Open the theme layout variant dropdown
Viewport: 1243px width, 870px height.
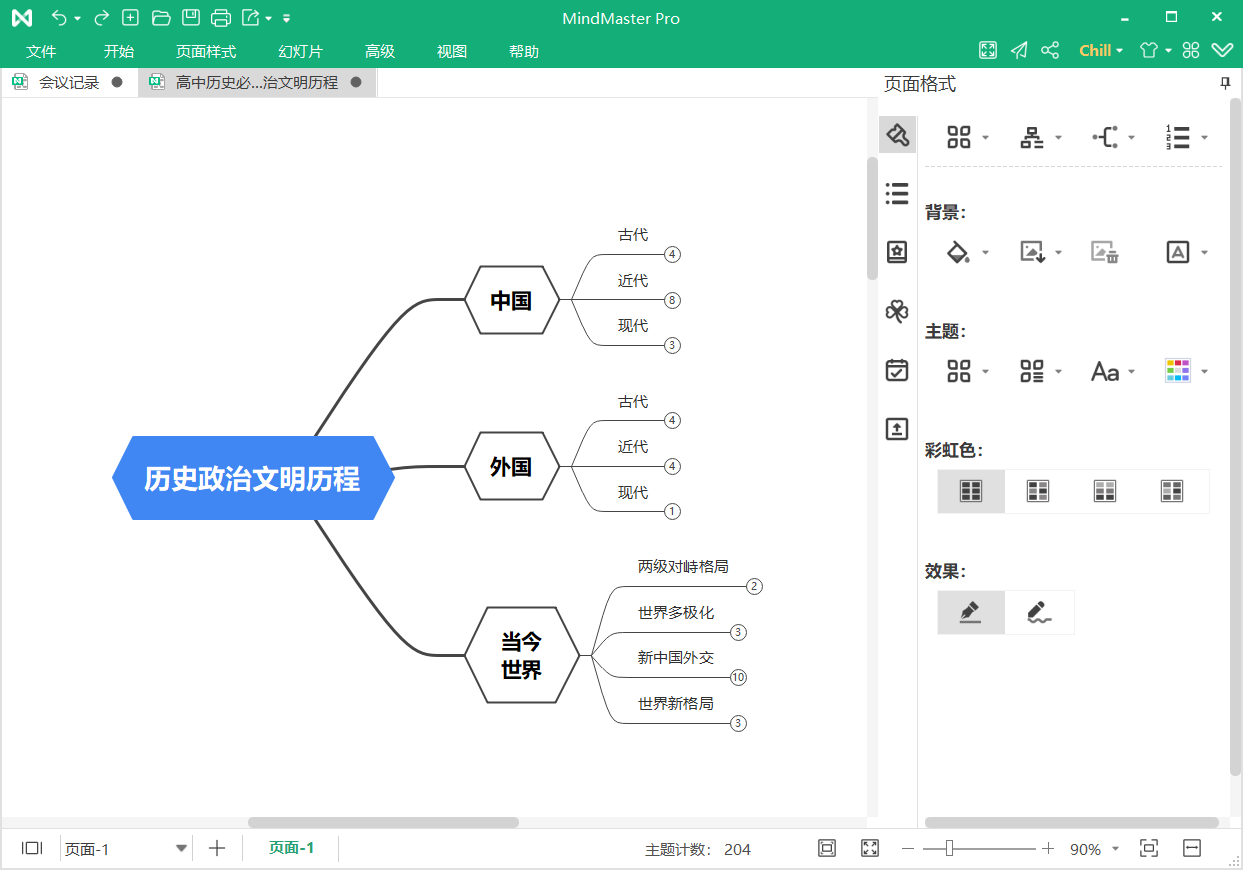(1041, 372)
